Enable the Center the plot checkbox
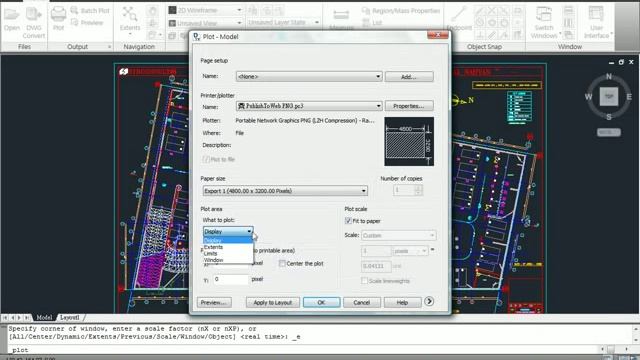 (x=282, y=264)
